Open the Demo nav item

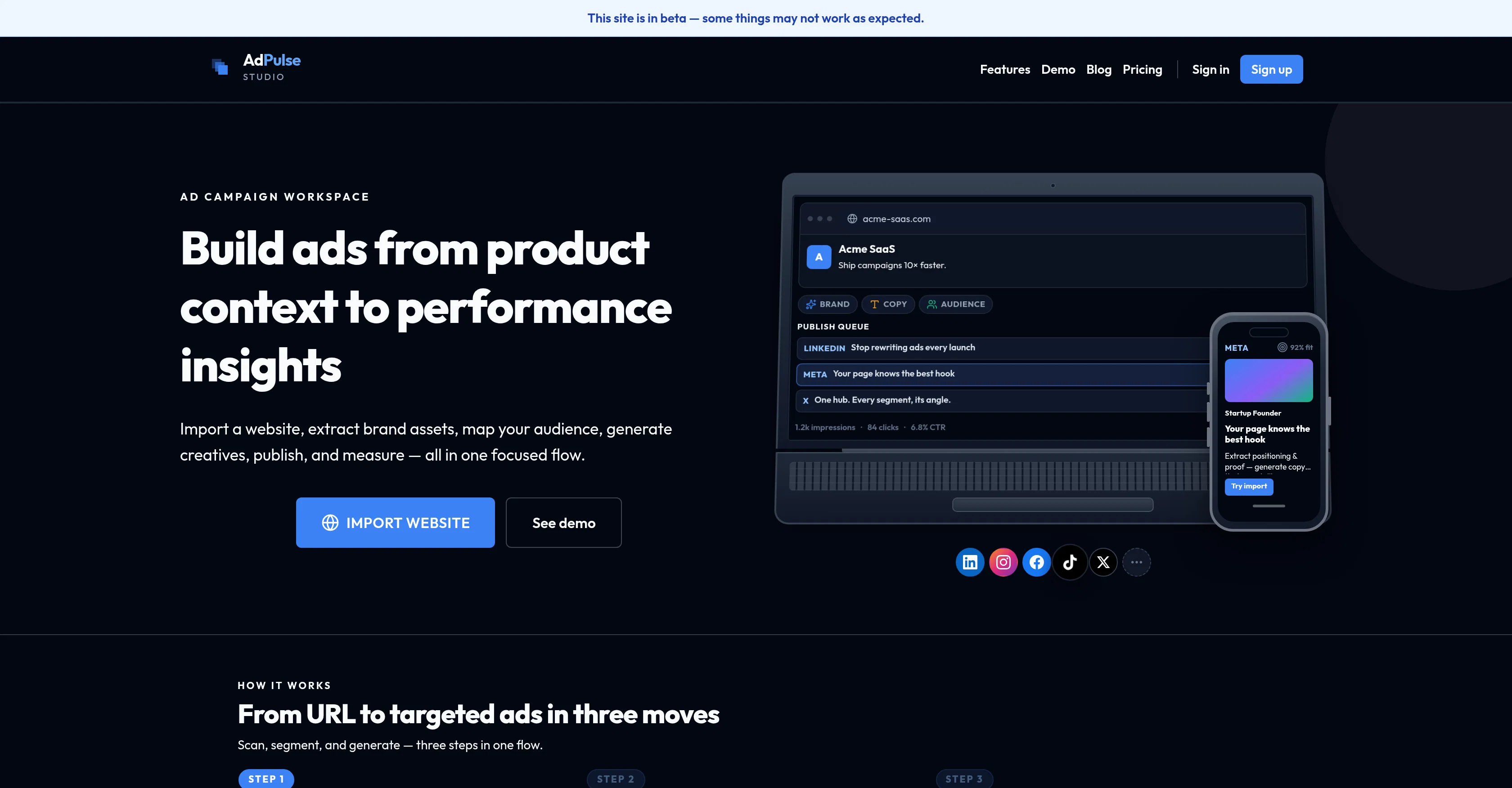1058,69
